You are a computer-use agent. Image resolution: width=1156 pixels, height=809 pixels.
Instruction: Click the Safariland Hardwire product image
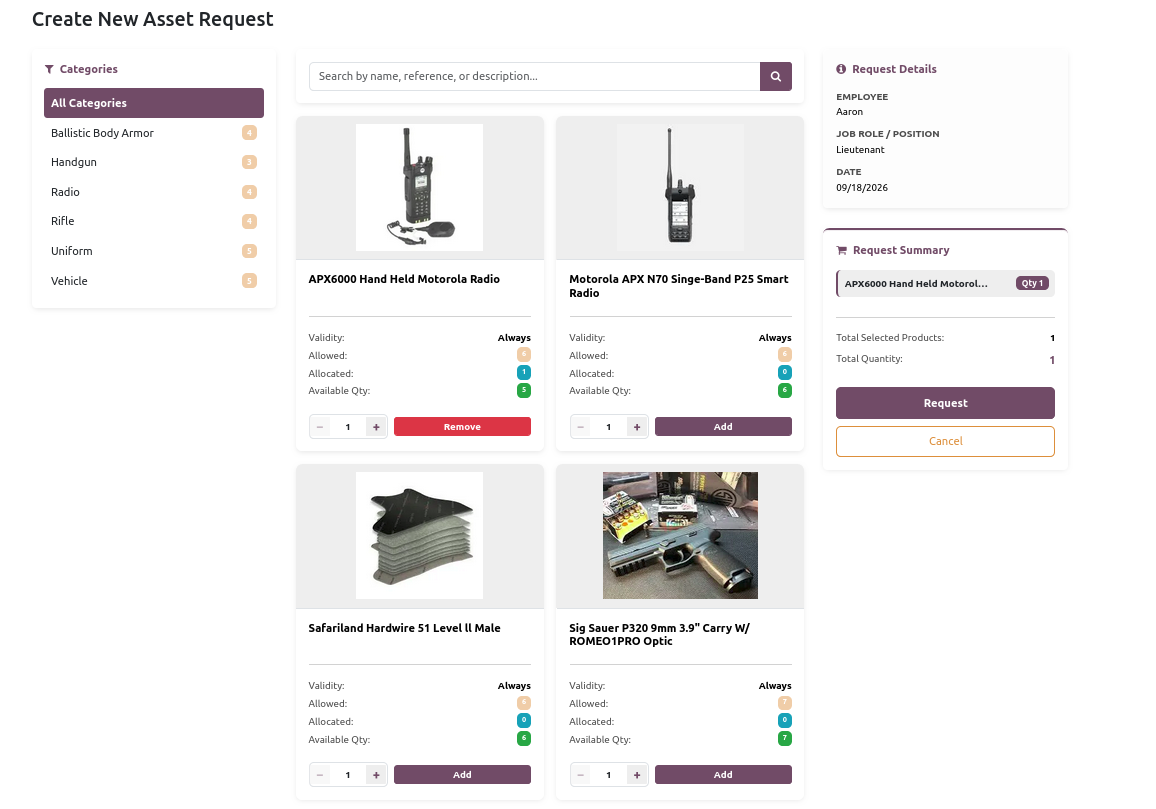(x=419, y=535)
